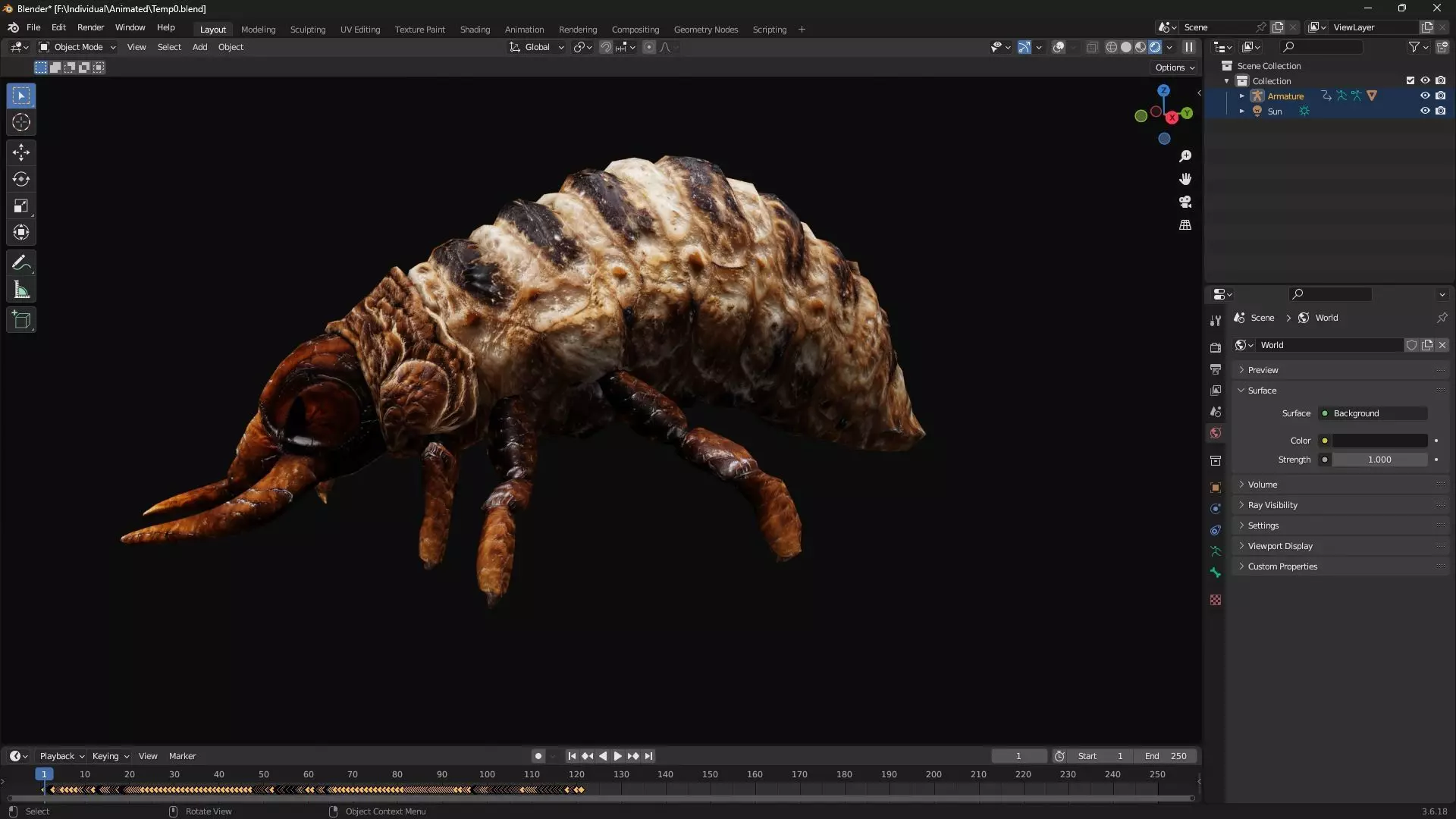The image size is (1456, 819).
Task: Open the Global transform orientation dropdown
Action: pos(537,47)
